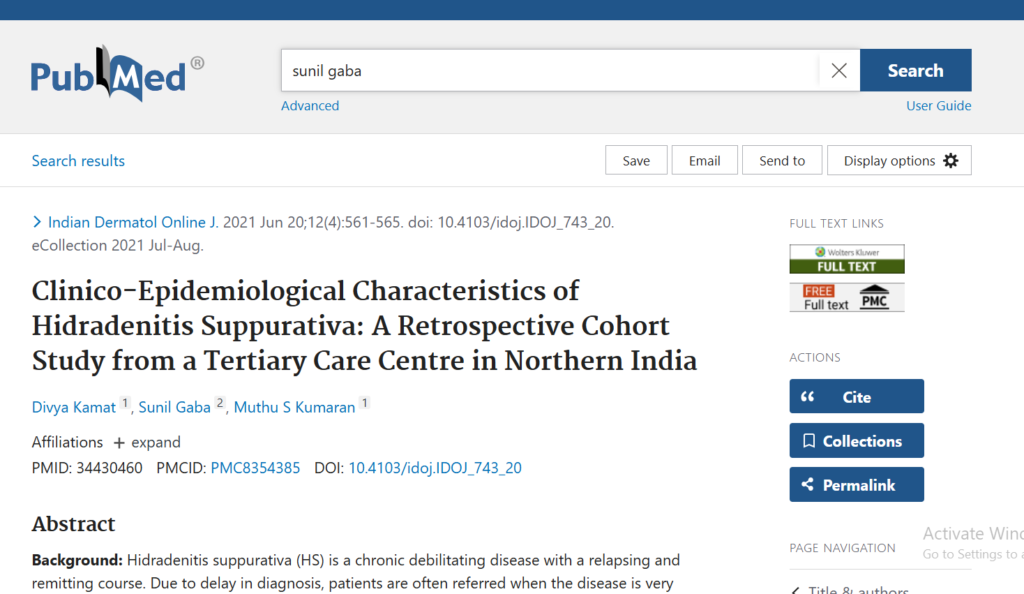This screenshot has width=1024, height=594.
Task: Email this citation
Action: 704,161
